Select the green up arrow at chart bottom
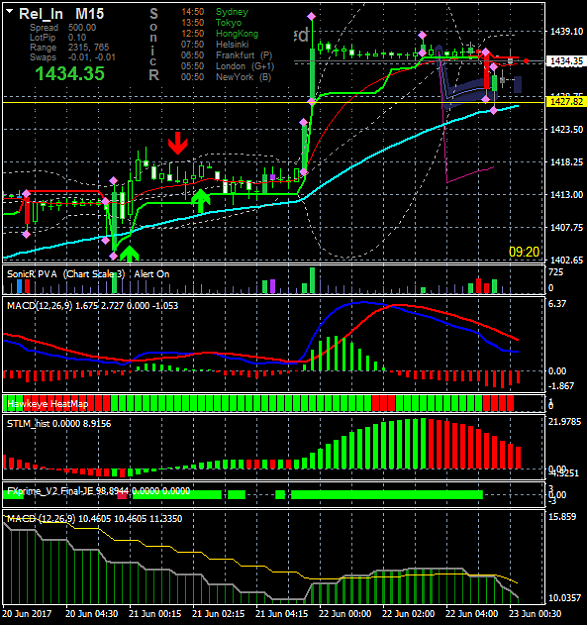The height and width of the screenshot is (625, 587). [x=129, y=254]
